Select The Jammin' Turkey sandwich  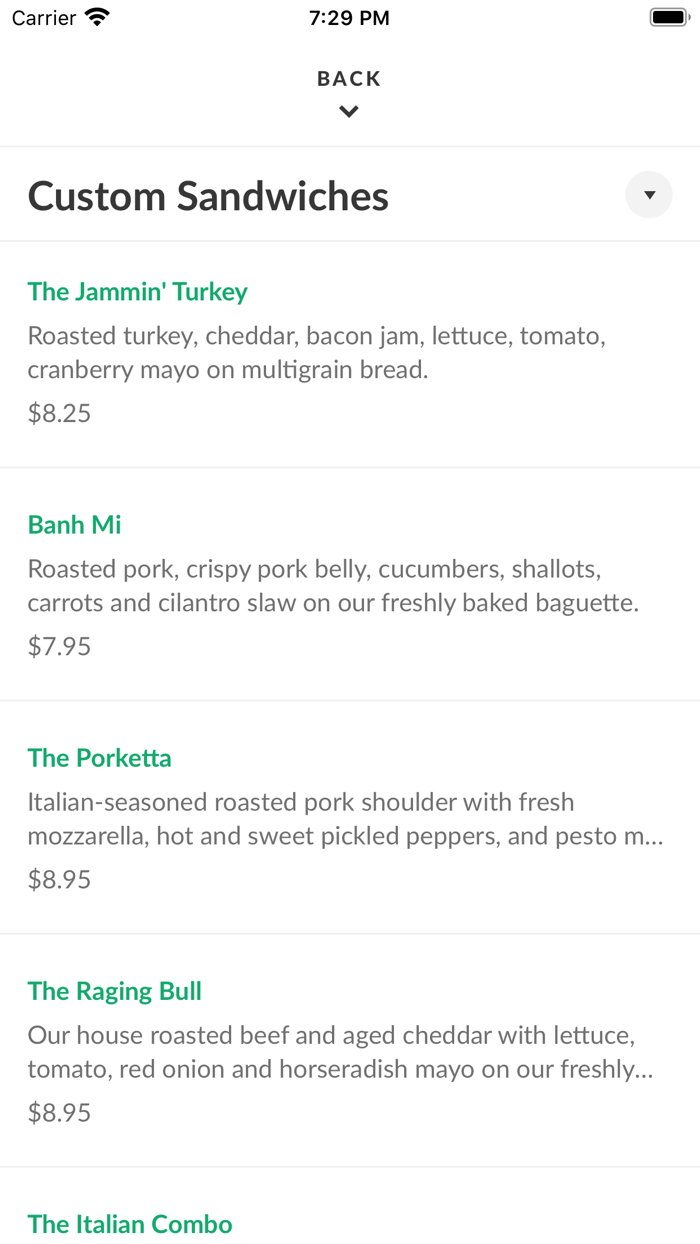(137, 291)
